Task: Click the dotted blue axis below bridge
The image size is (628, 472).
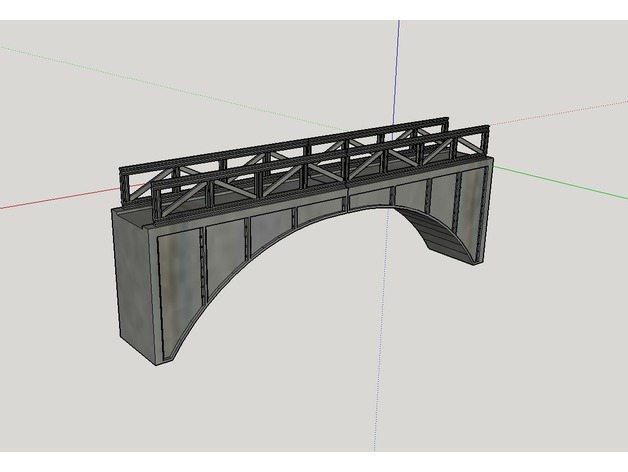Action: [x=381, y=380]
